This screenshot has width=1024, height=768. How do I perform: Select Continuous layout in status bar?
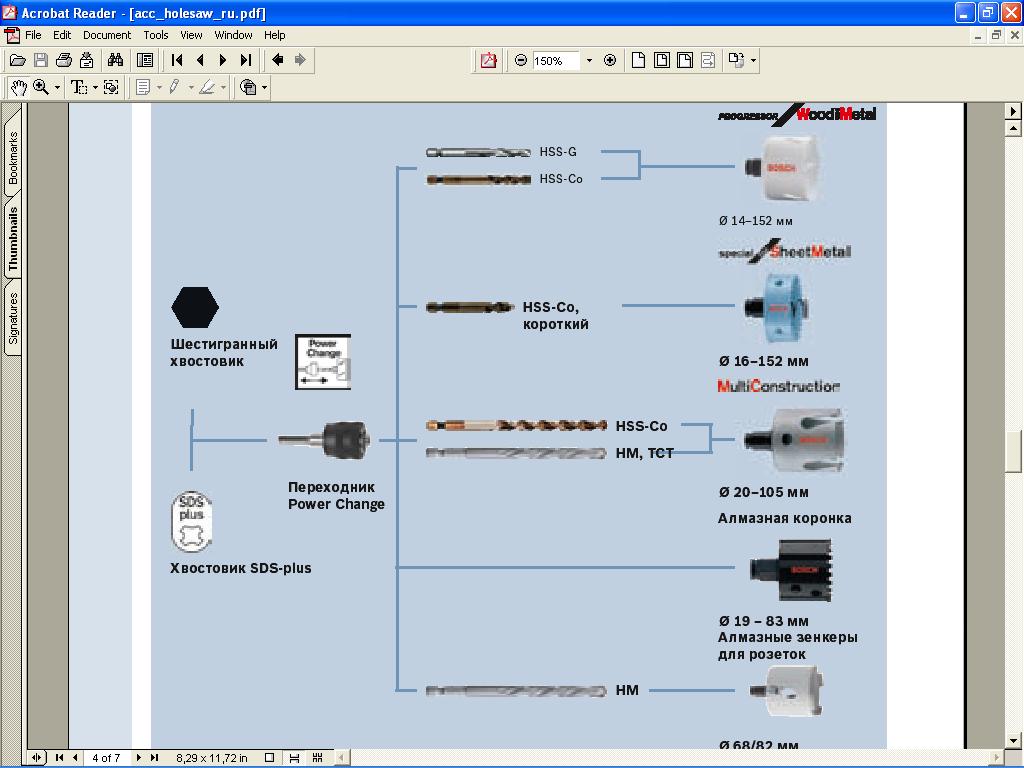tap(294, 758)
